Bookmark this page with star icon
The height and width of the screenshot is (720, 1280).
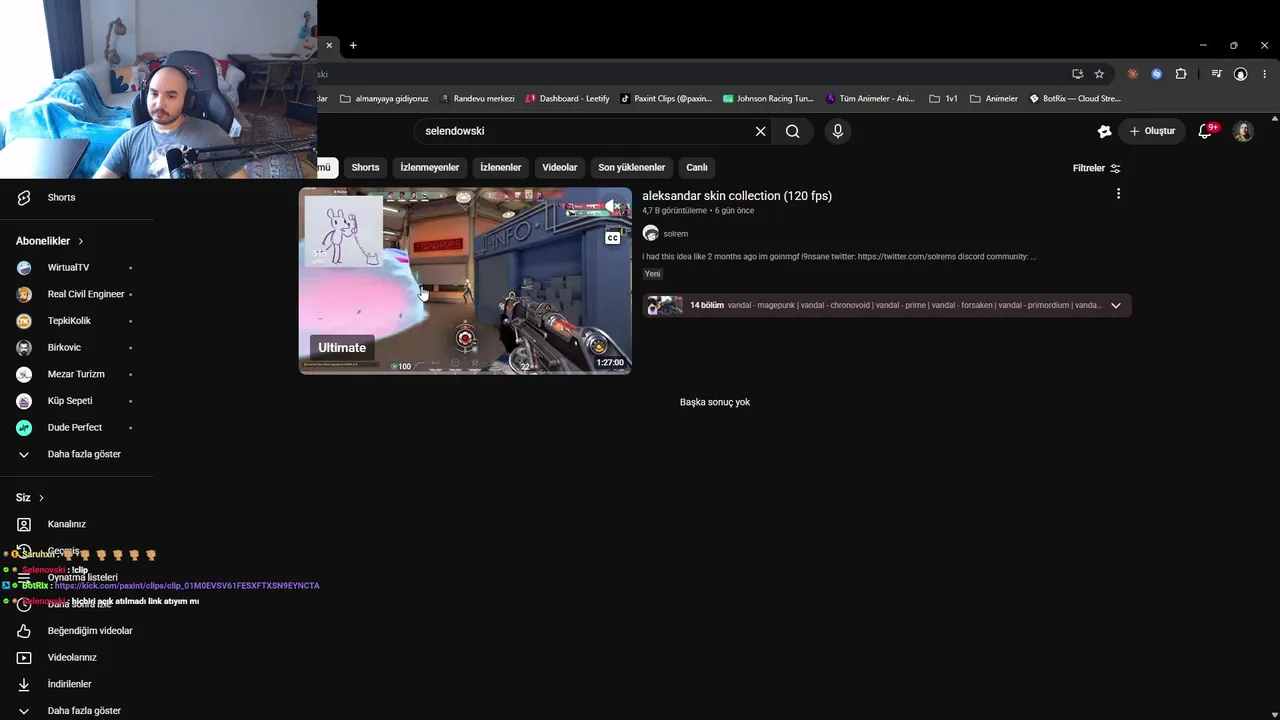pyautogui.click(x=1099, y=74)
